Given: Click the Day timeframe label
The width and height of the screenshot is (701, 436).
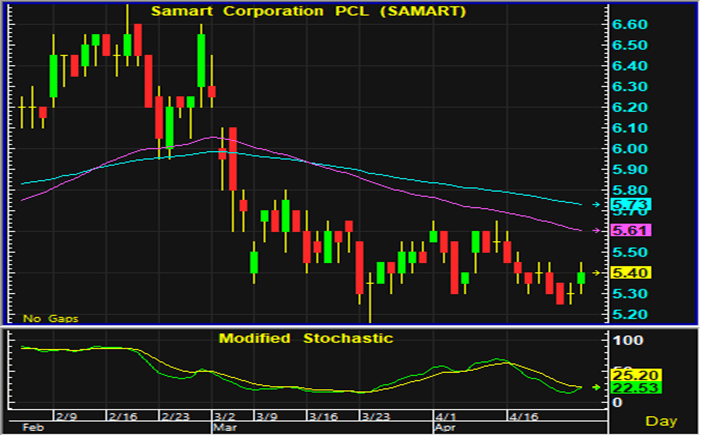Looking at the screenshot, I should (x=660, y=420).
